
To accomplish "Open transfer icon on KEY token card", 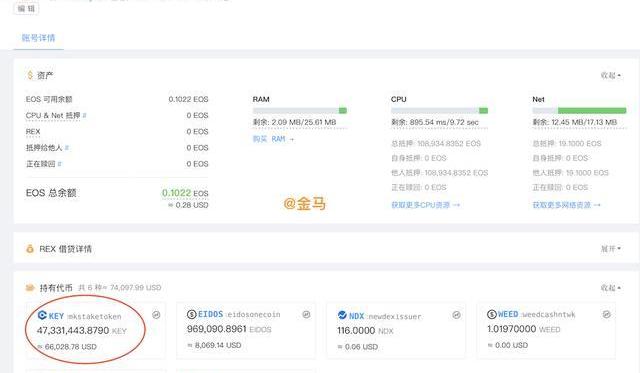I will click(x=156, y=315).
